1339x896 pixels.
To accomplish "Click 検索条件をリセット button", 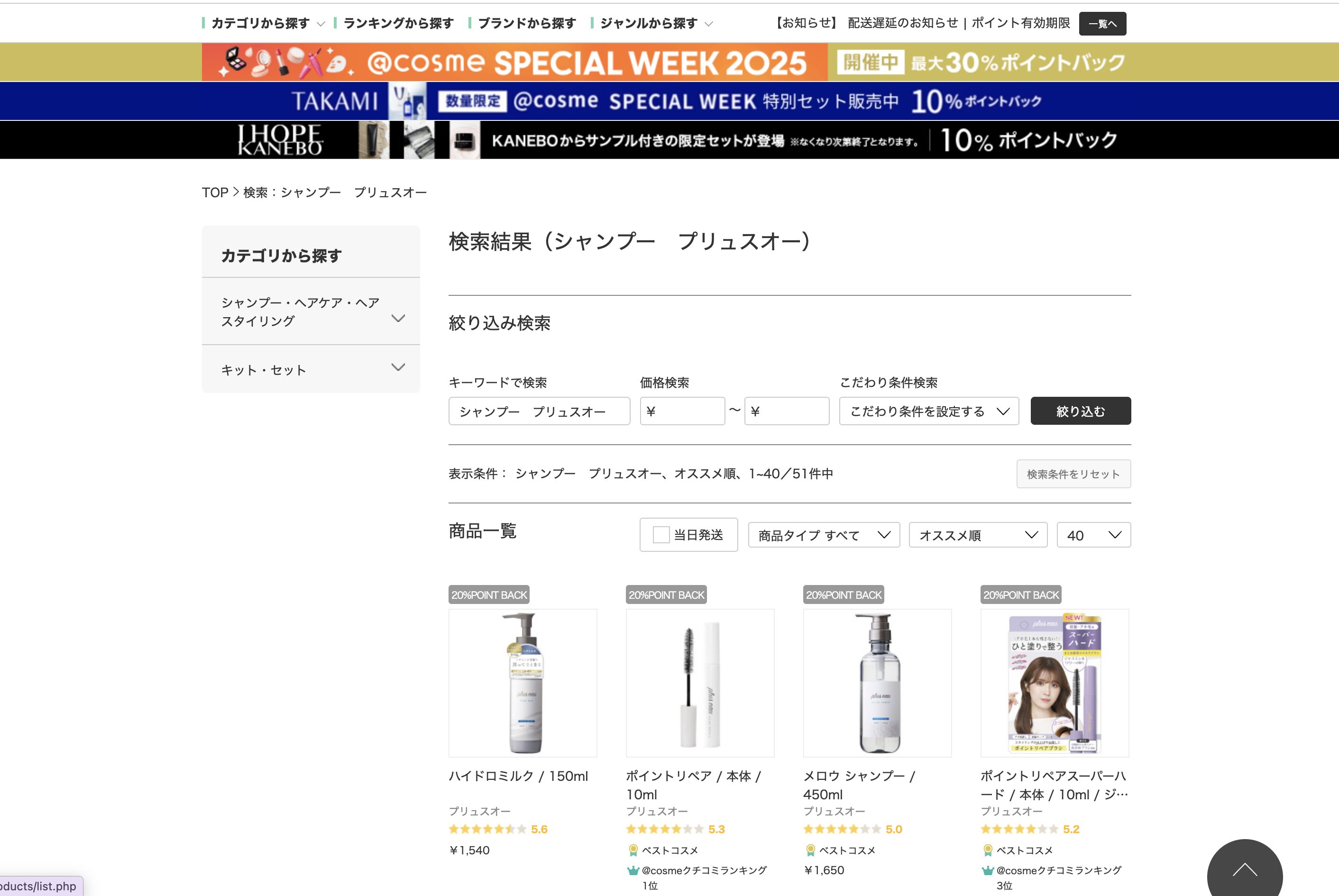I will click(1073, 474).
